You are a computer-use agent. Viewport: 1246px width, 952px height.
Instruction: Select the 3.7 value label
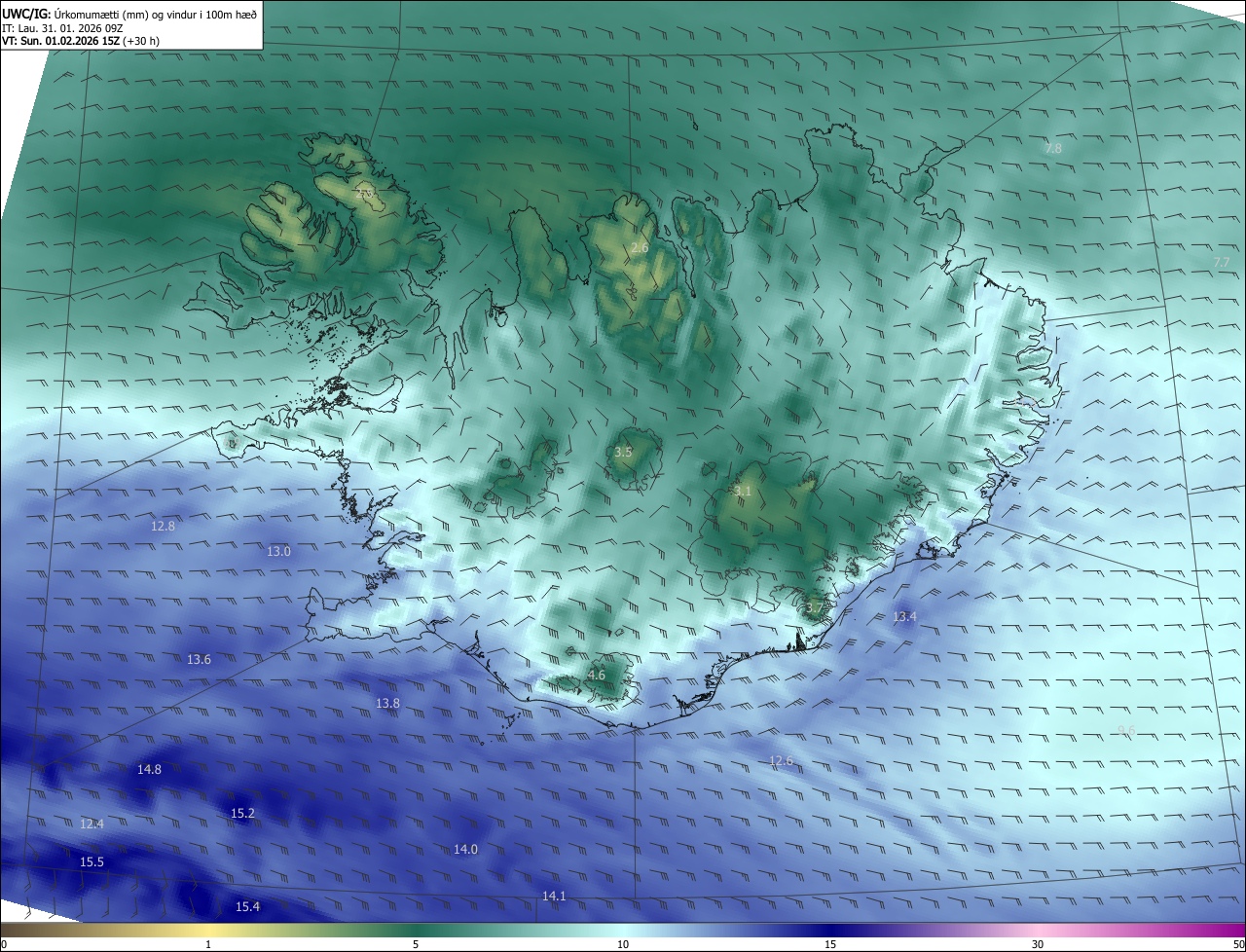[x=814, y=607]
